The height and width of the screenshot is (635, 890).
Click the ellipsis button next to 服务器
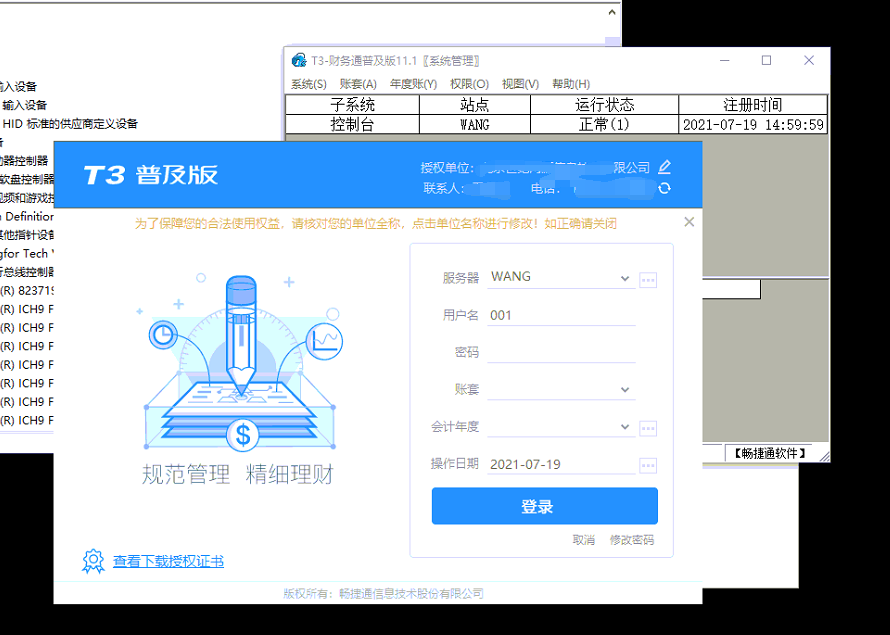click(648, 280)
